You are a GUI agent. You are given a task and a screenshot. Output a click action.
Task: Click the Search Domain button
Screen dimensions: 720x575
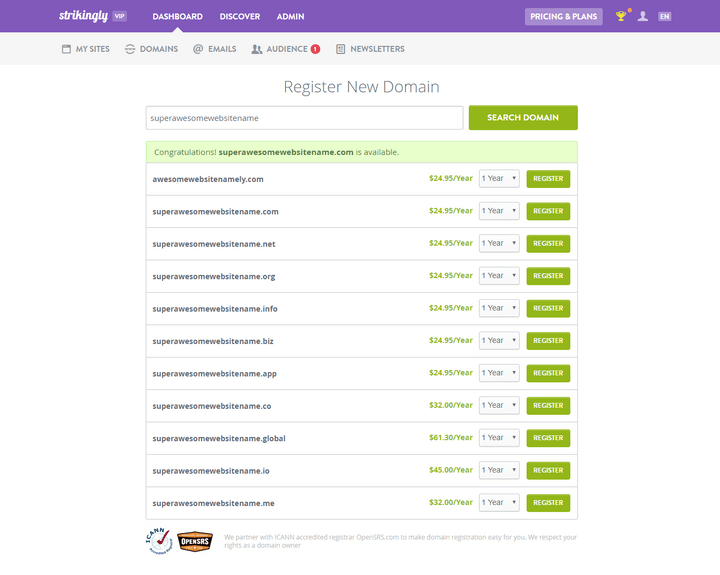[523, 118]
